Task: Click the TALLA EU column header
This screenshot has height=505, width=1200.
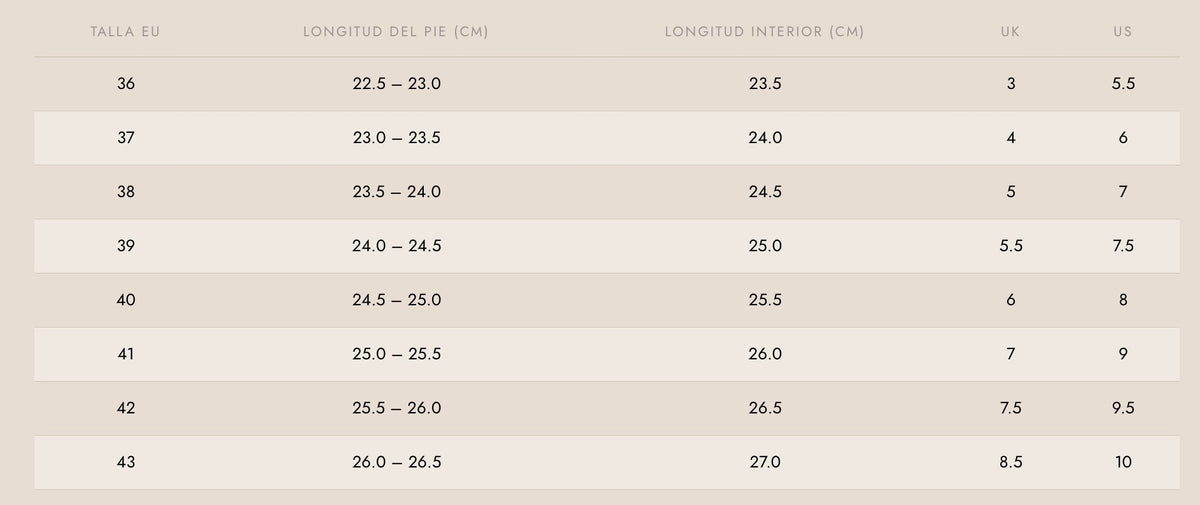Action: tap(125, 32)
